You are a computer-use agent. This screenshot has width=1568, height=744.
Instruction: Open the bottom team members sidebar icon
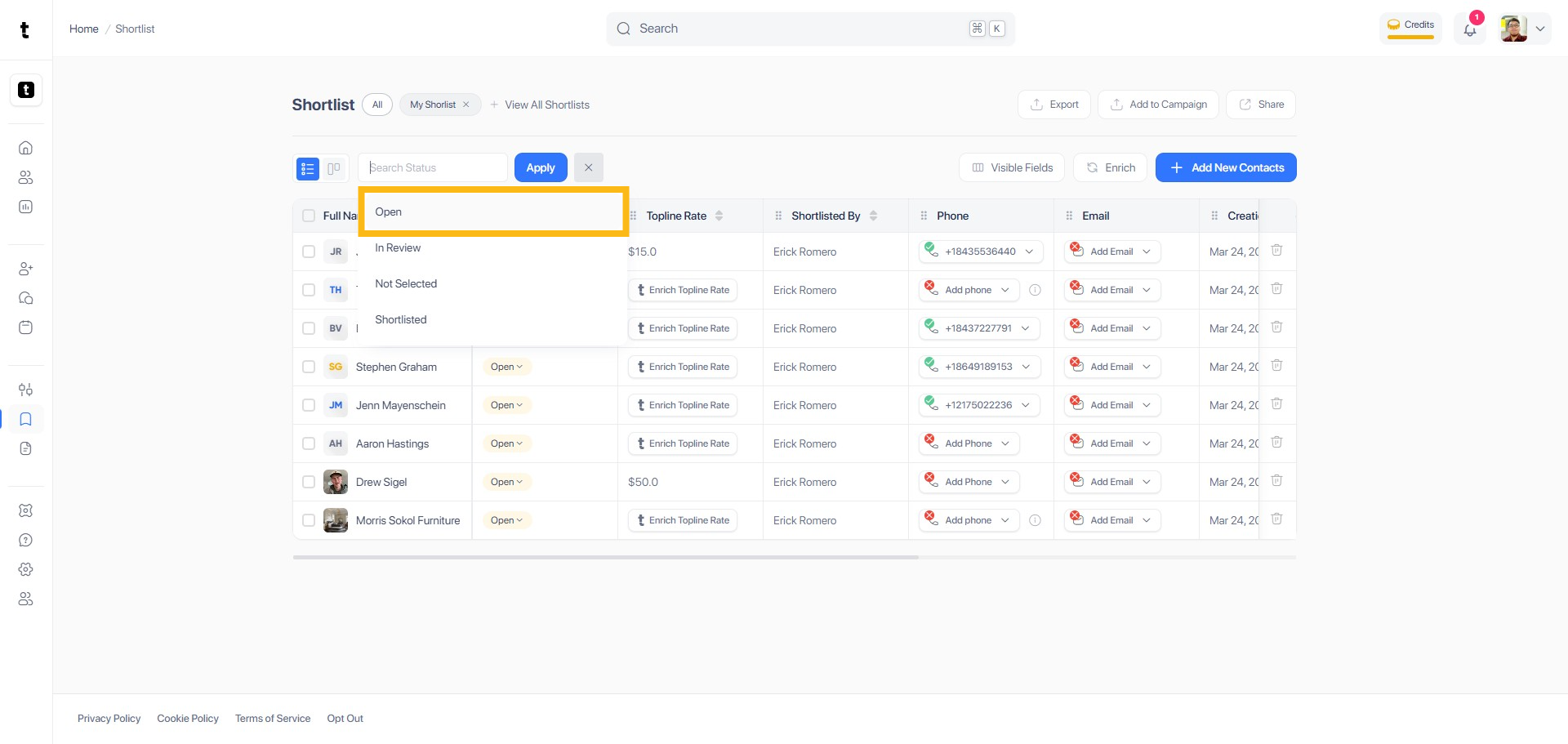pyautogui.click(x=26, y=599)
